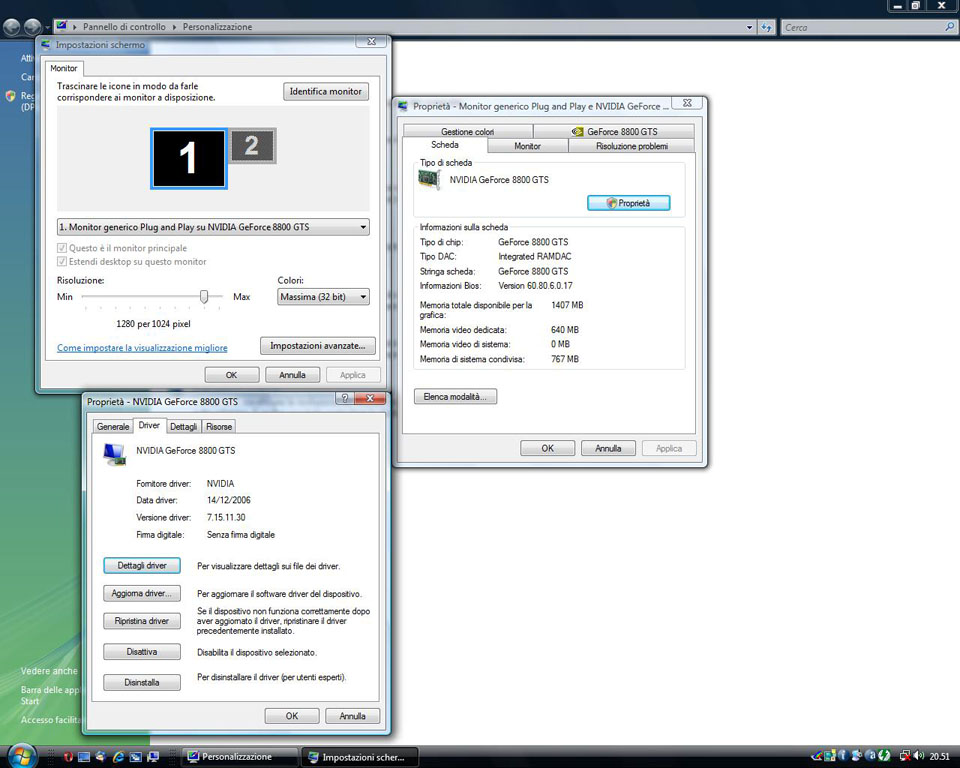The width and height of the screenshot is (960, 768).
Task: Click the Explorer back arrow button
Action: tap(12, 27)
